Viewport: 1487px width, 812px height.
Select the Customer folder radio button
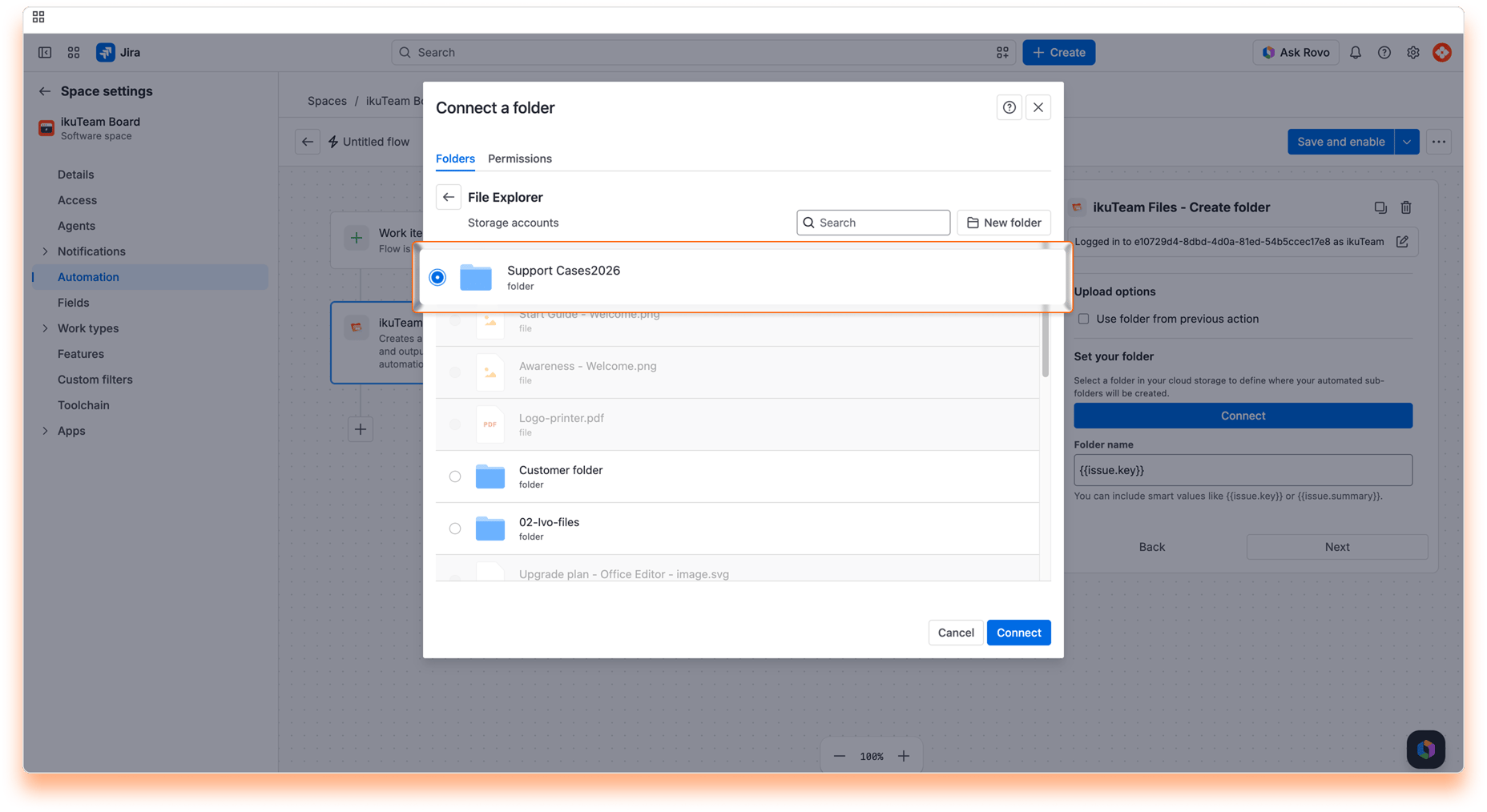click(455, 476)
